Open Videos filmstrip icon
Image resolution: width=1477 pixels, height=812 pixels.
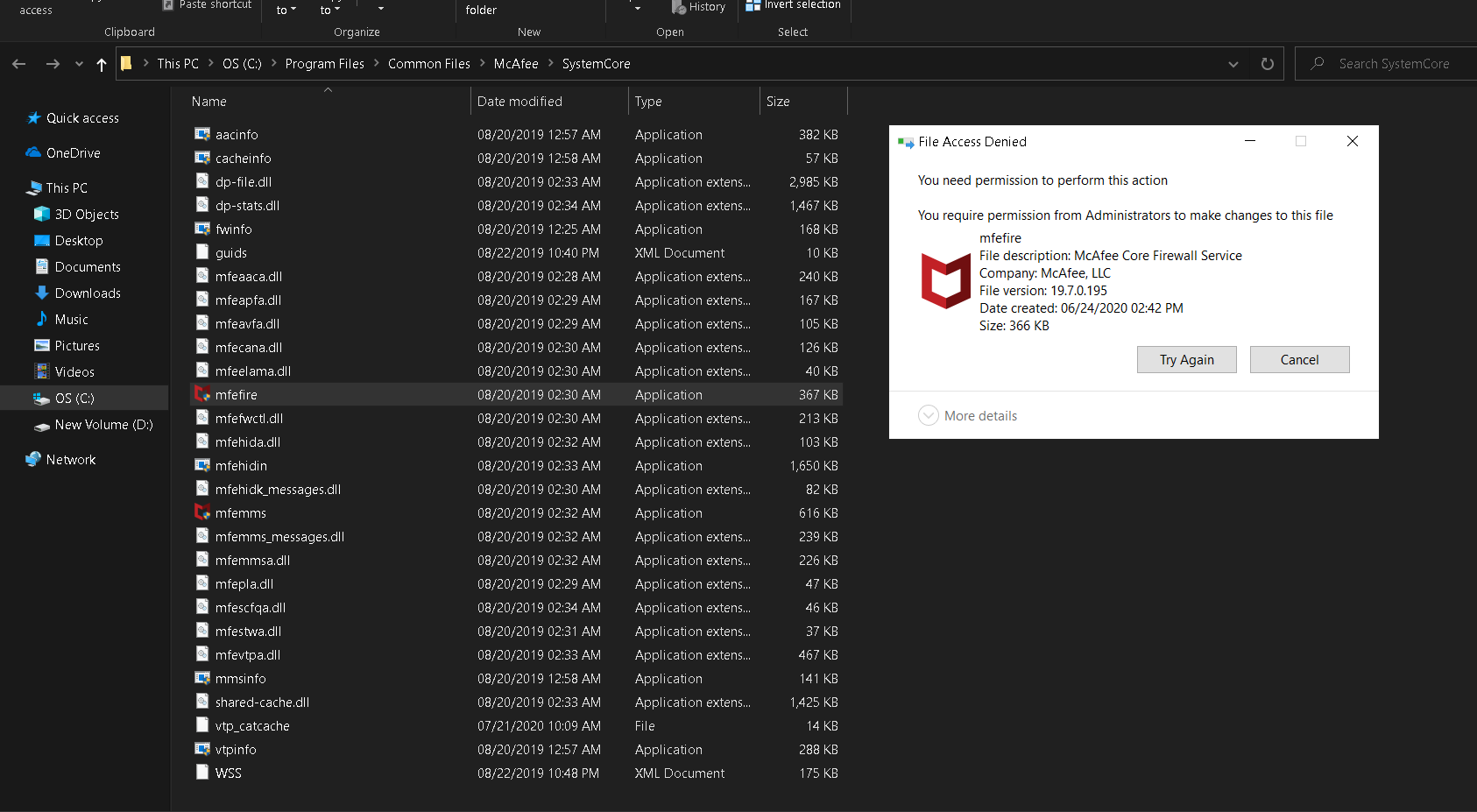pos(42,371)
